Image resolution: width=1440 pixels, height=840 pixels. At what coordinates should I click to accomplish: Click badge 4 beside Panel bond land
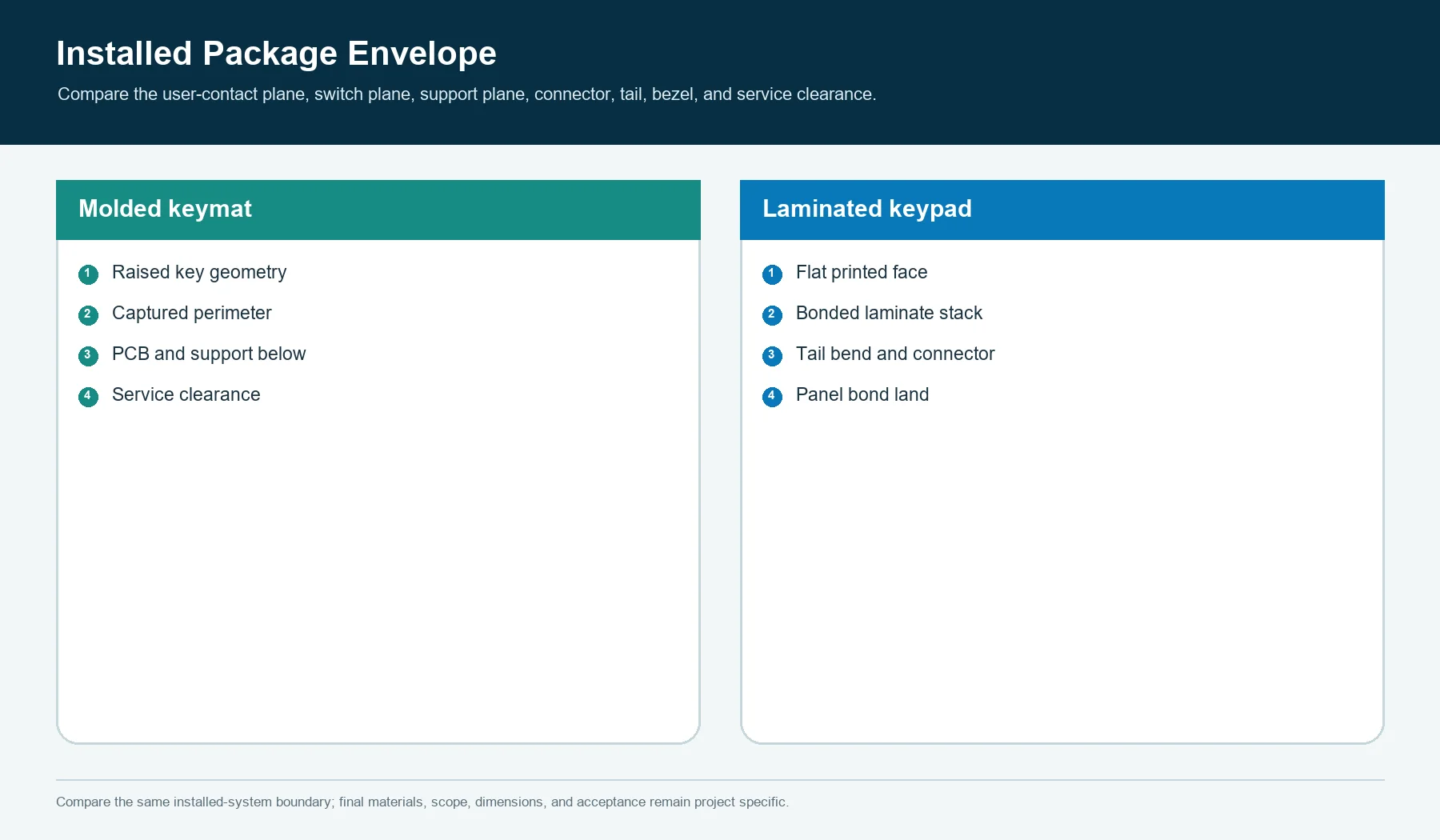[772, 397]
